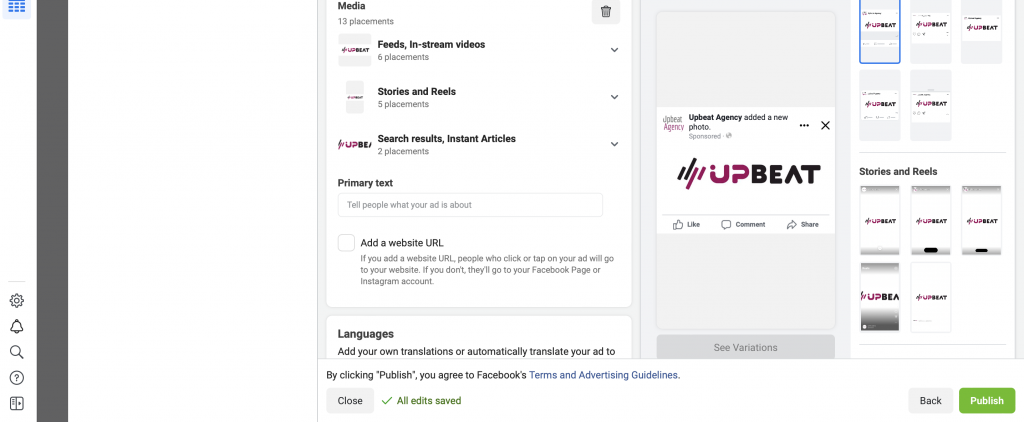Click the Publish button
1024x422 pixels.
tap(987, 400)
